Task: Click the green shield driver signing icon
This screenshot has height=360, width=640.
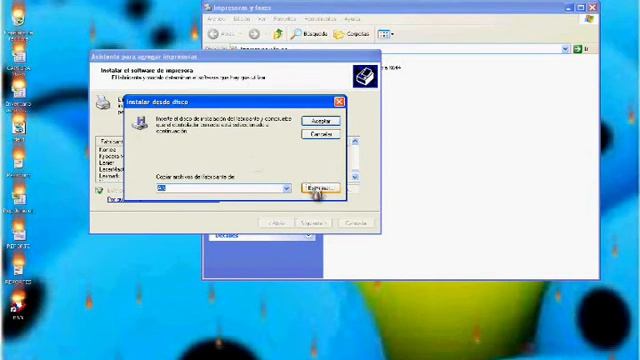Action: [99, 190]
